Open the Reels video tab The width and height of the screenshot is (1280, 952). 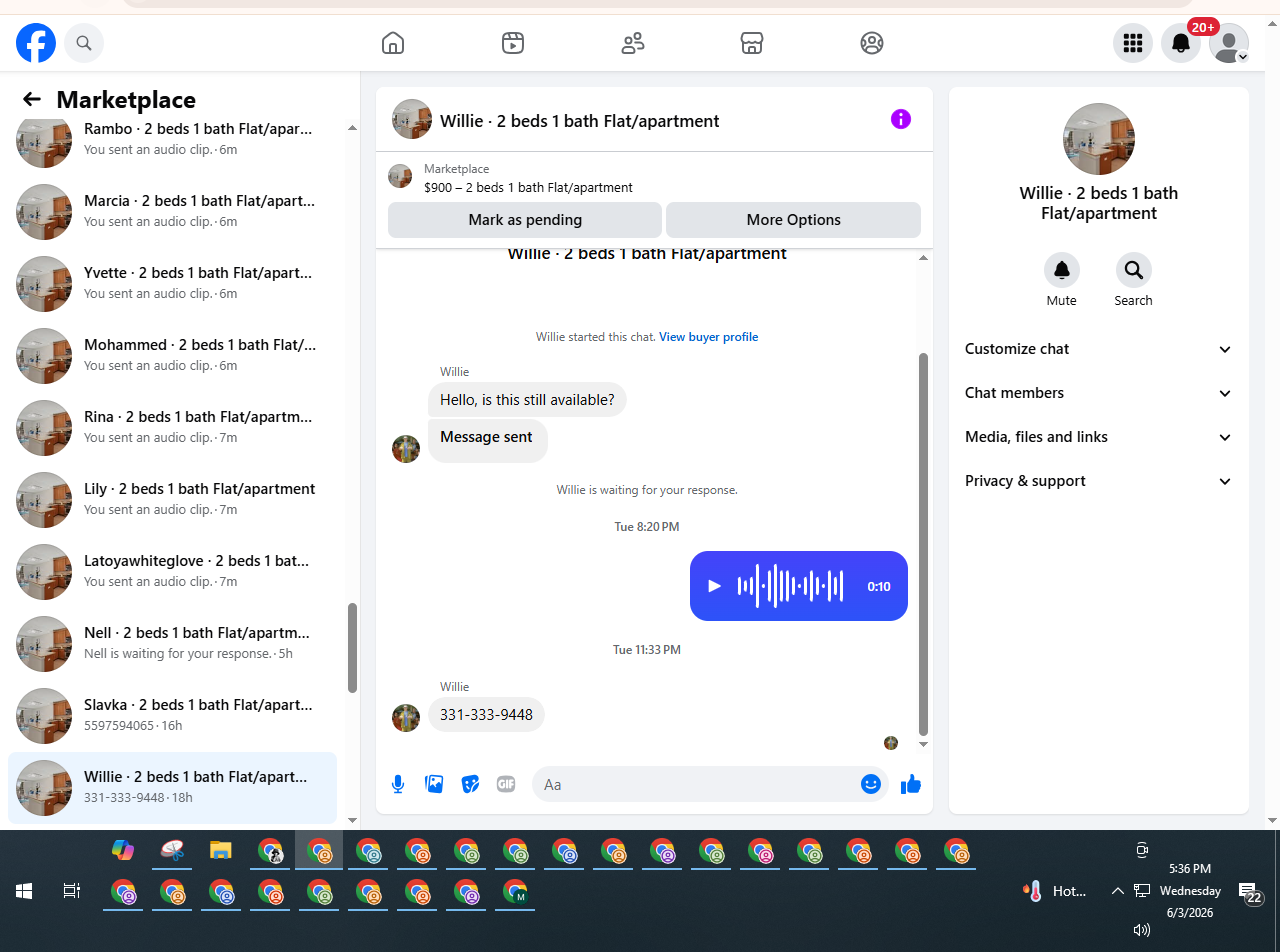coord(513,43)
